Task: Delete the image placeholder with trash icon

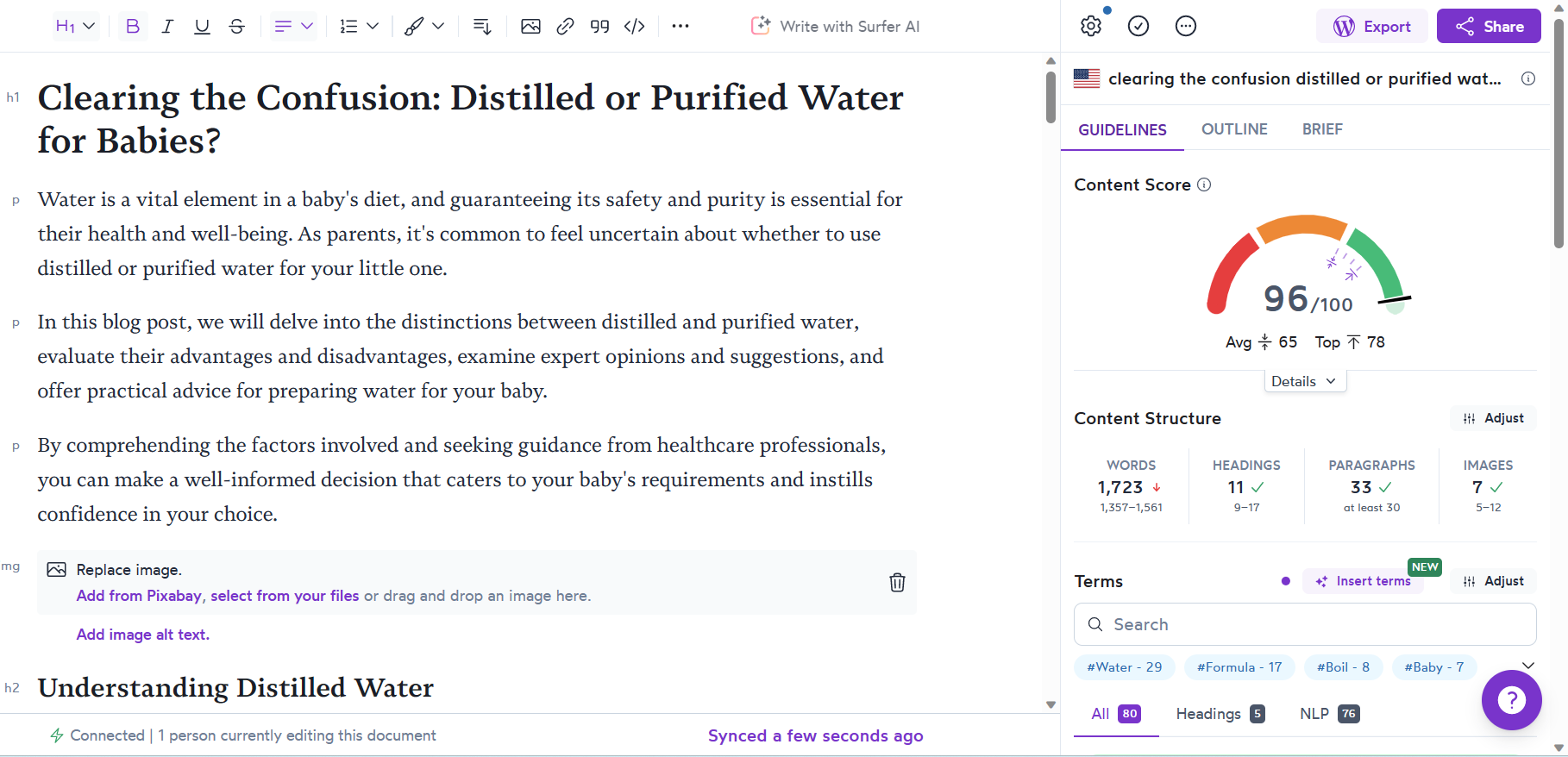Action: [x=897, y=583]
